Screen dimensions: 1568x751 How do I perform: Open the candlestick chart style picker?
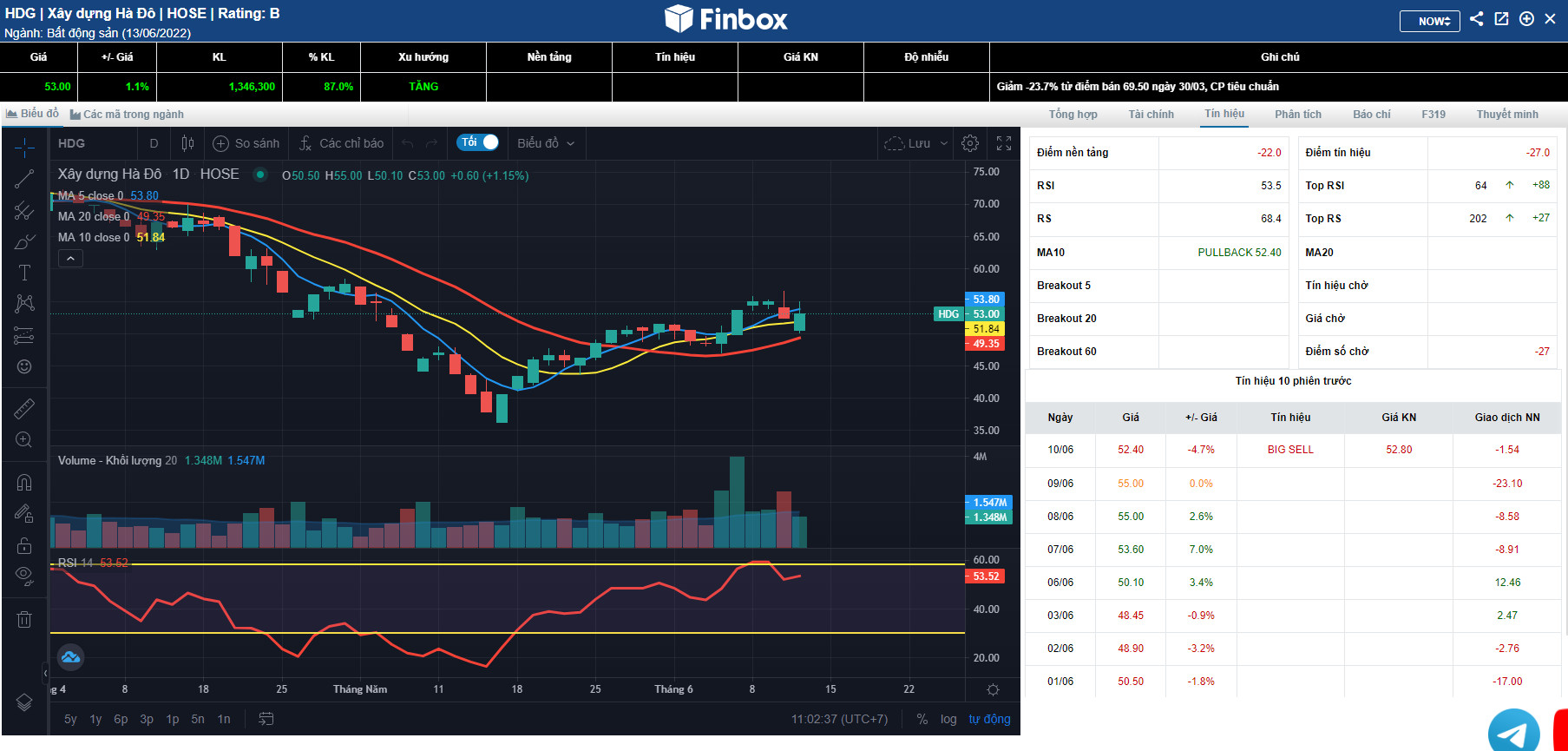pos(187,143)
